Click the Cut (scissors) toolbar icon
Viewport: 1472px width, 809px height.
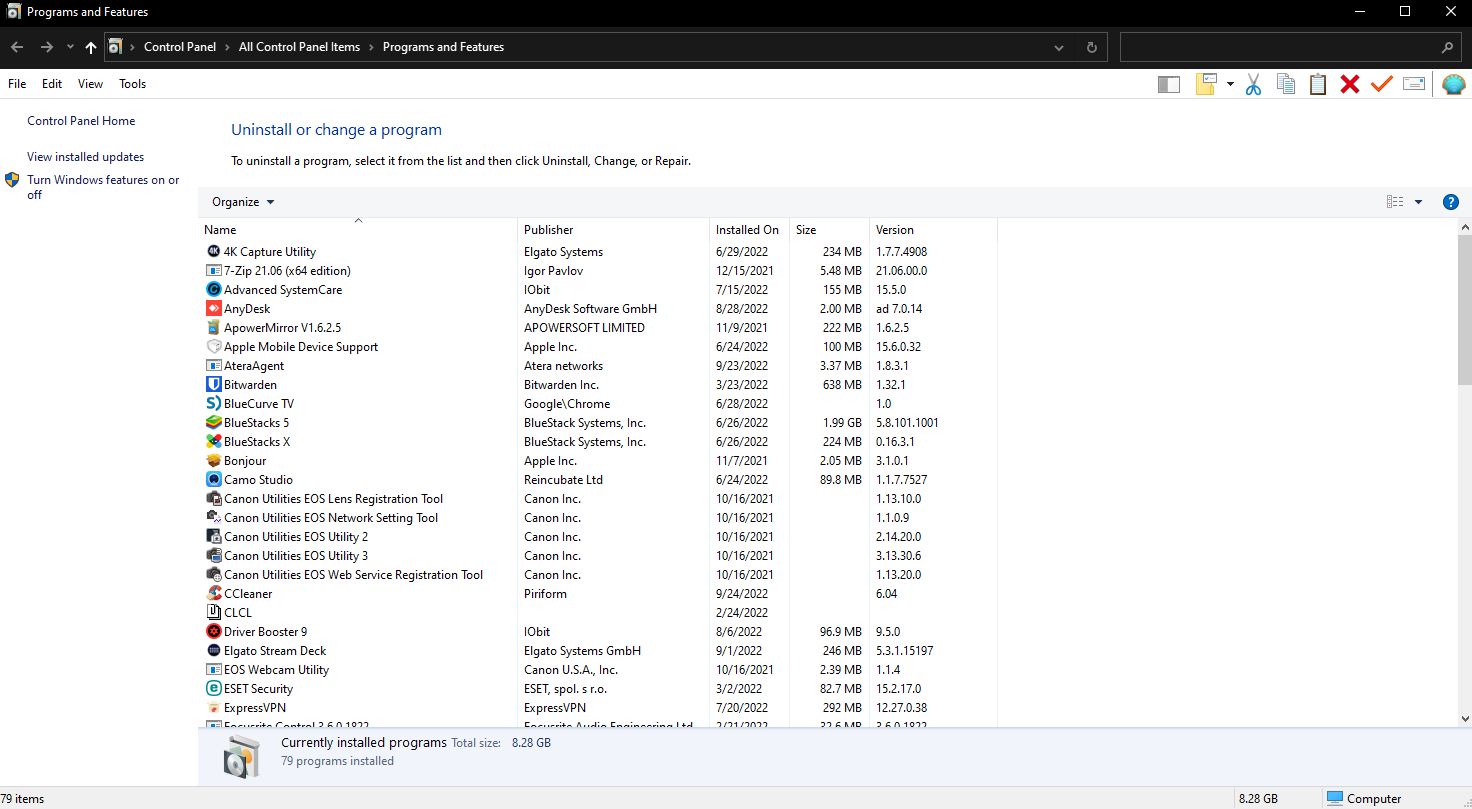1253,84
